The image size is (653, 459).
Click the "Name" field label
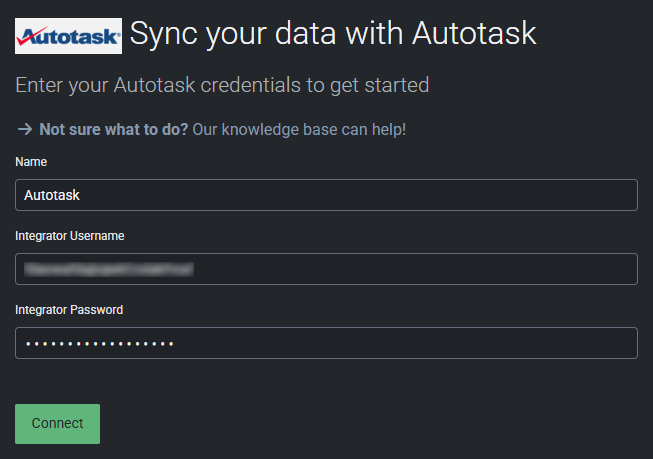31,161
